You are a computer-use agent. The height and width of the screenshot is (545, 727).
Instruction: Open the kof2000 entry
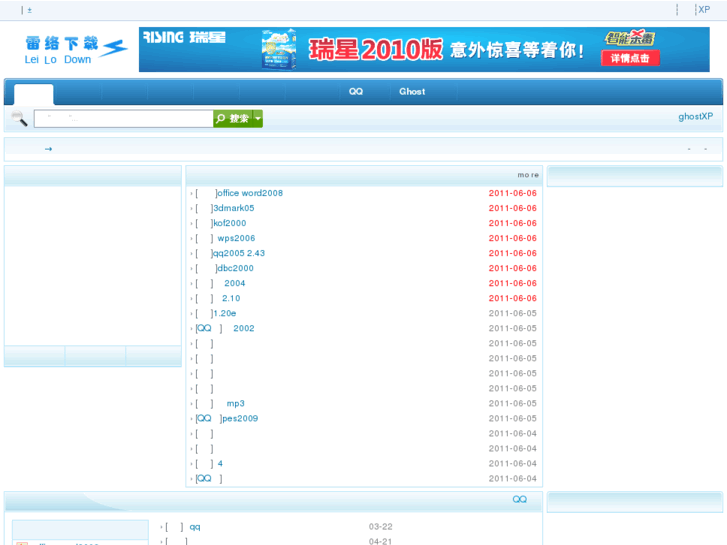(230, 223)
